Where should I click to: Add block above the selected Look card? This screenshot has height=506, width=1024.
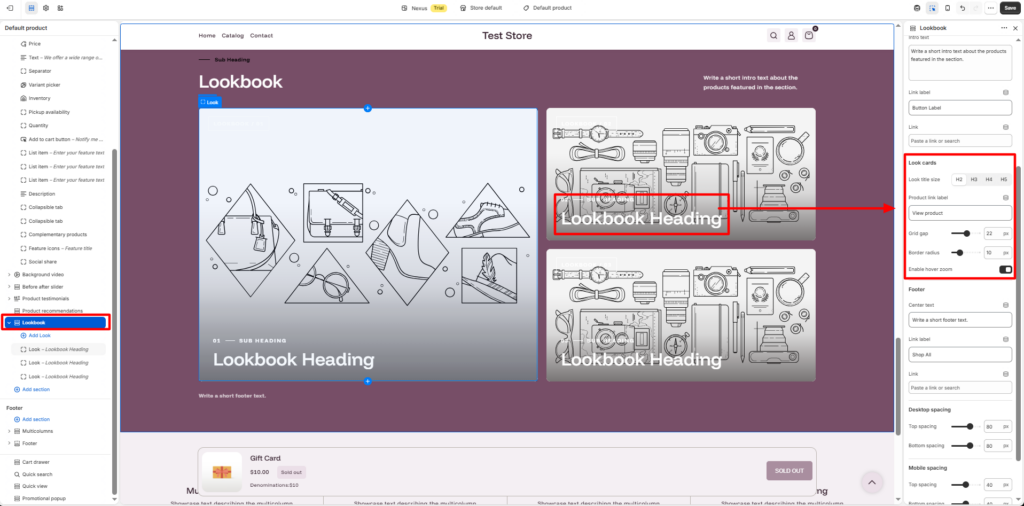tap(368, 108)
